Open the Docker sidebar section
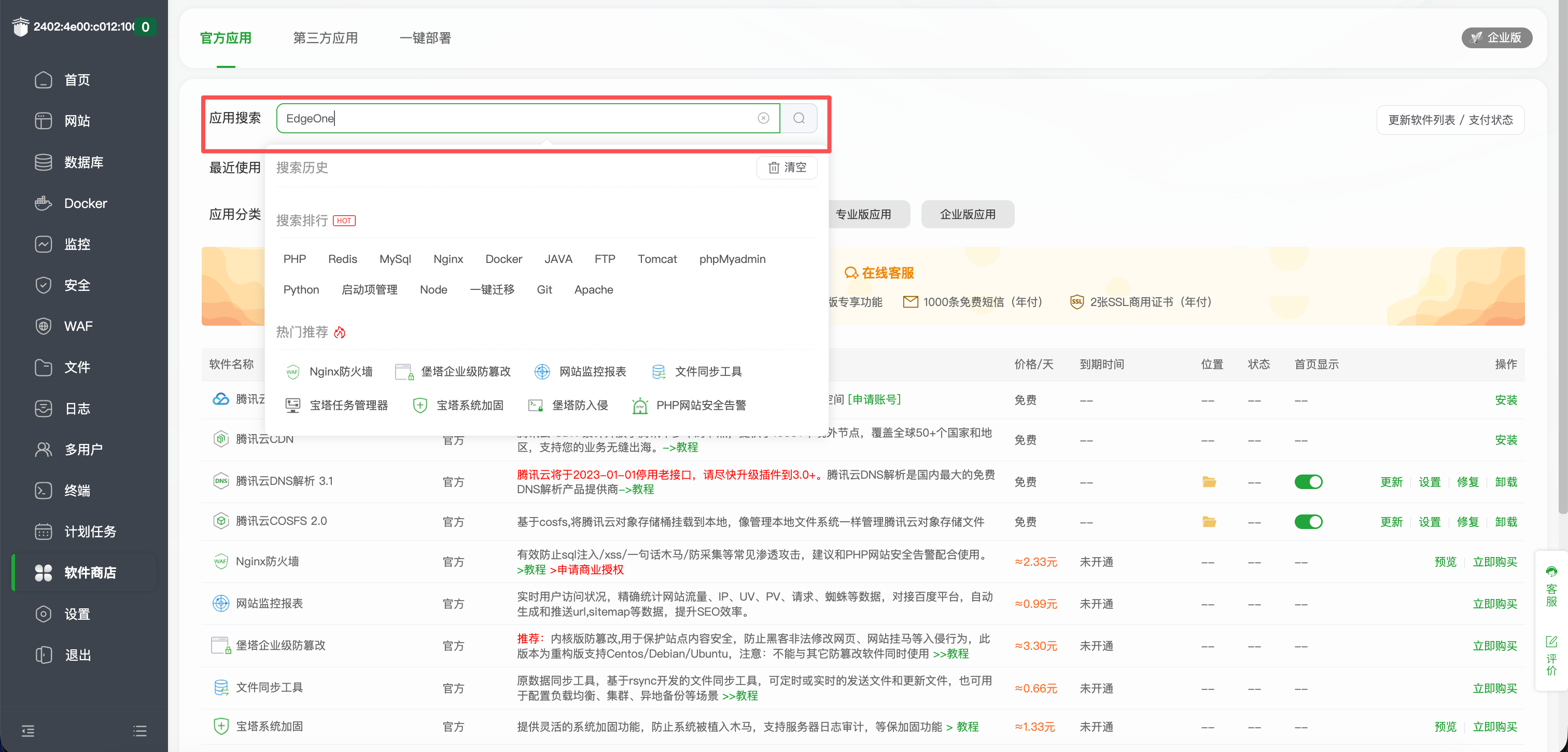This screenshot has width=1568, height=752. pos(85,203)
